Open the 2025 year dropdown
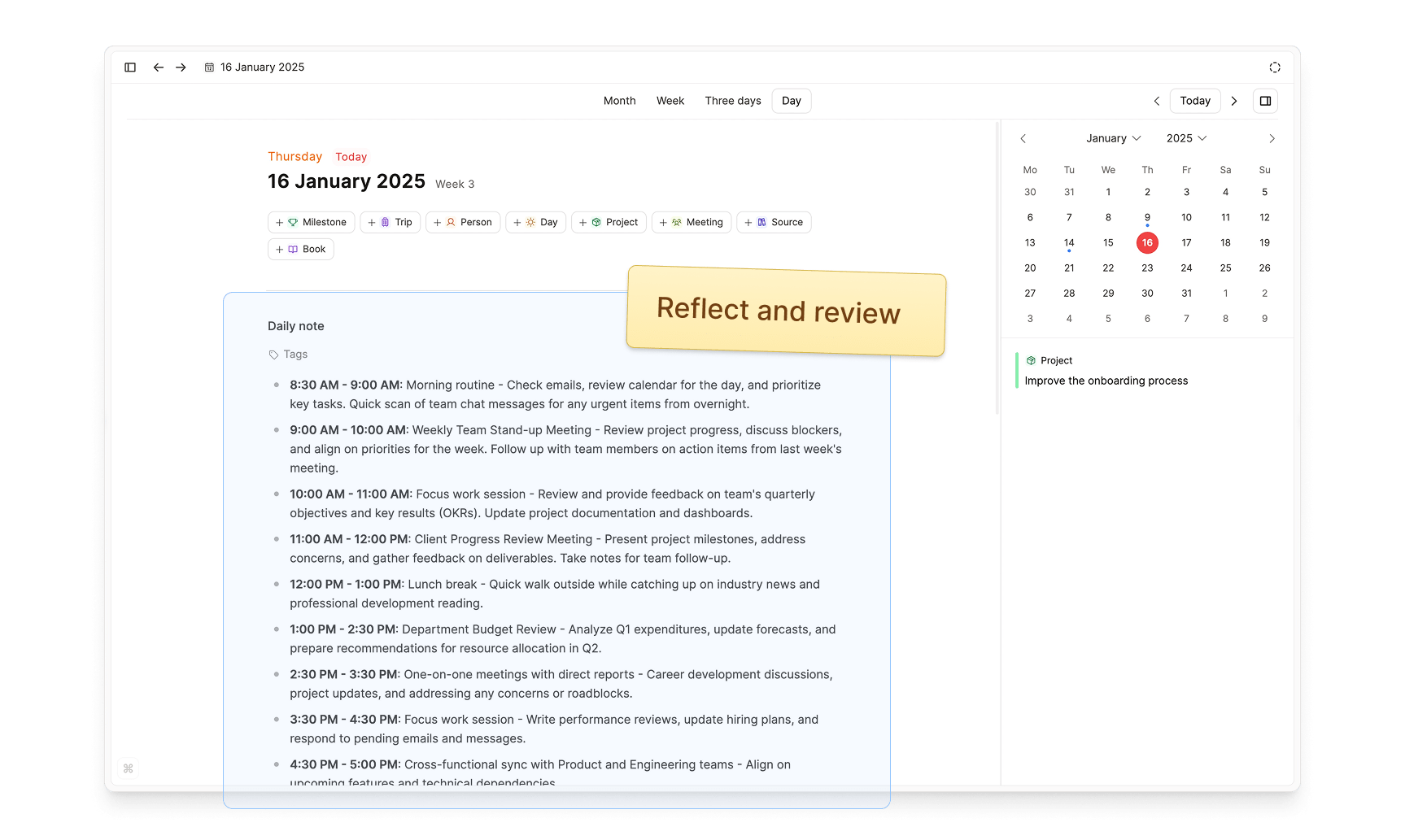This screenshot has width=1405, height=840. click(x=1186, y=138)
